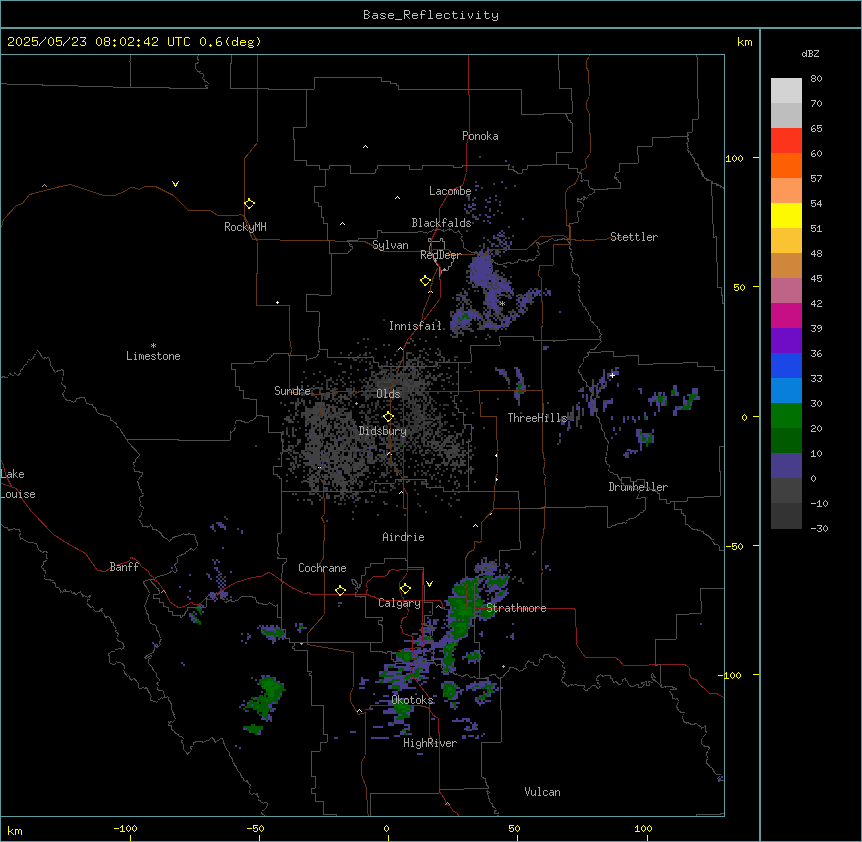Click the Banff label

[124, 567]
